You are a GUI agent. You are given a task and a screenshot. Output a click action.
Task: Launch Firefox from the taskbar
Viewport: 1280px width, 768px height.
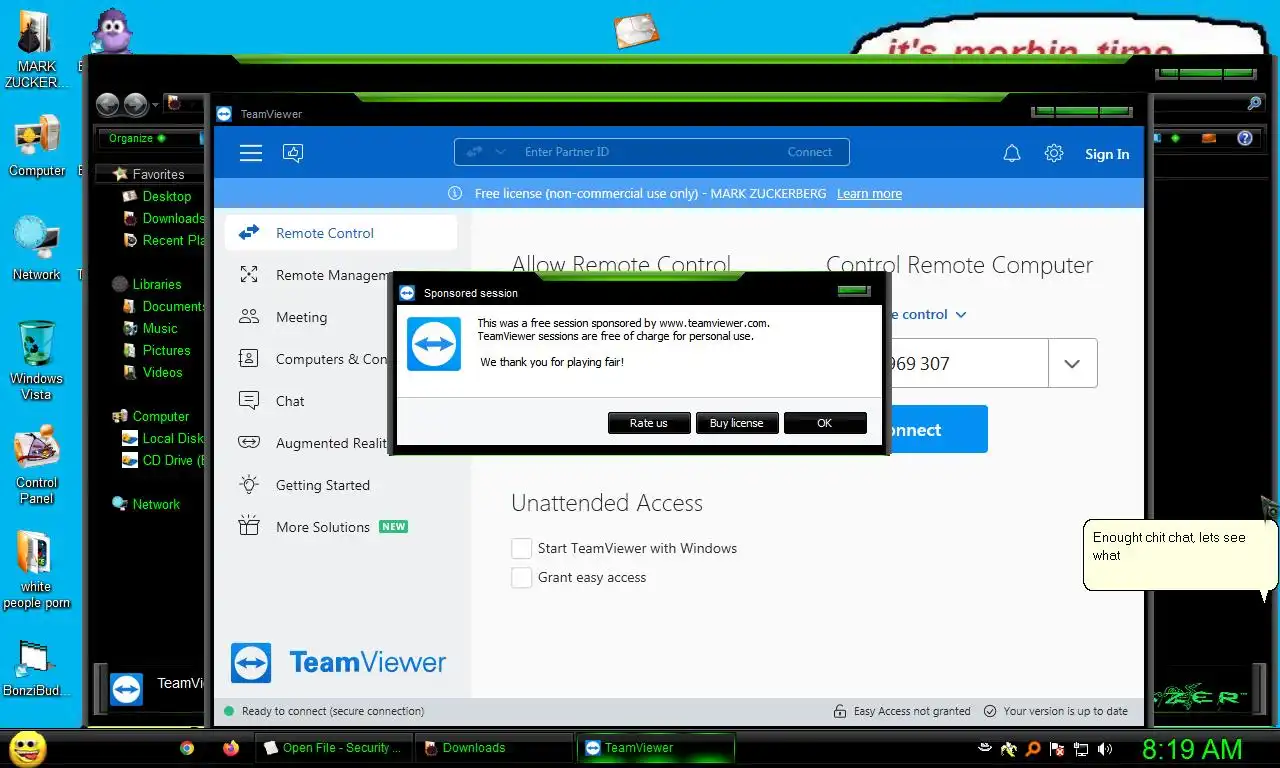point(231,747)
